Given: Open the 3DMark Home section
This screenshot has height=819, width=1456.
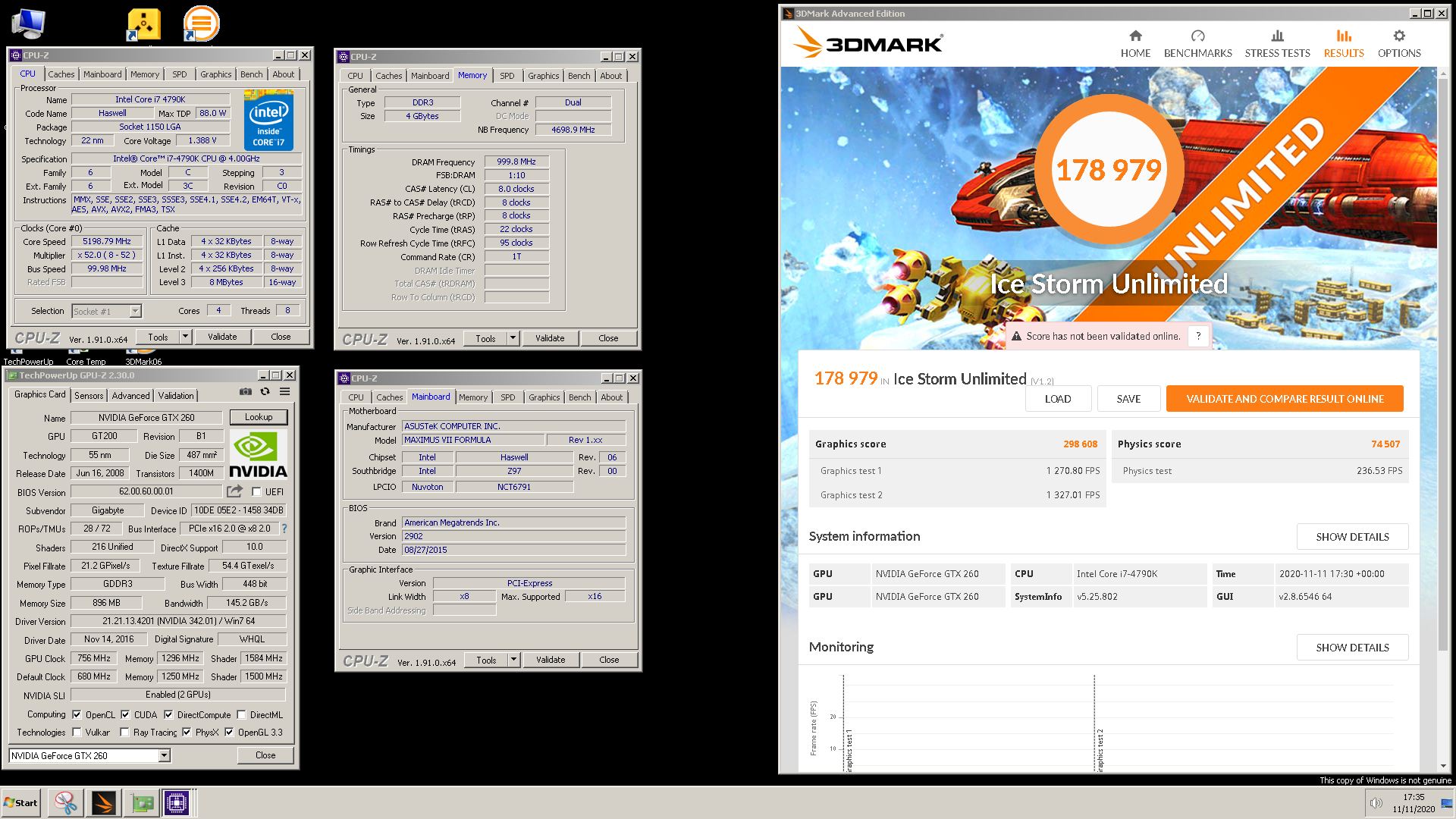Looking at the screenshot, I should coord(1135,44).
